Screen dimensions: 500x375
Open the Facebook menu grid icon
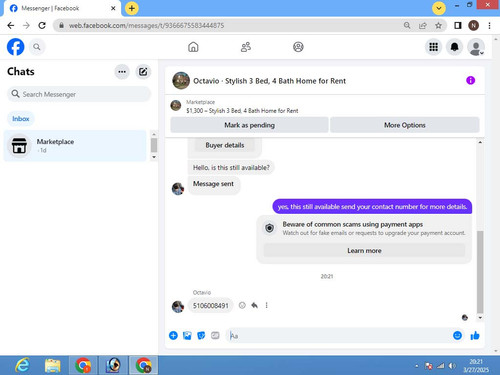tap(433, 47)
